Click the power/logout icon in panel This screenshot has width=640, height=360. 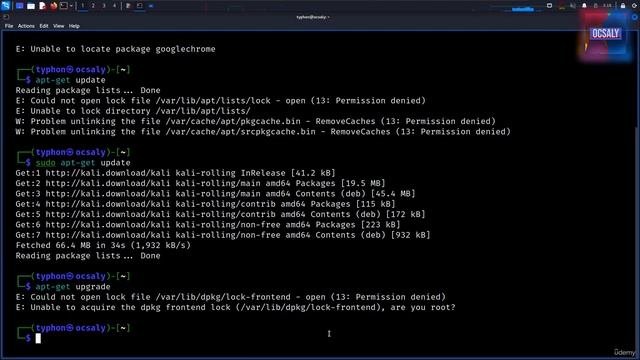click(634, 6)
